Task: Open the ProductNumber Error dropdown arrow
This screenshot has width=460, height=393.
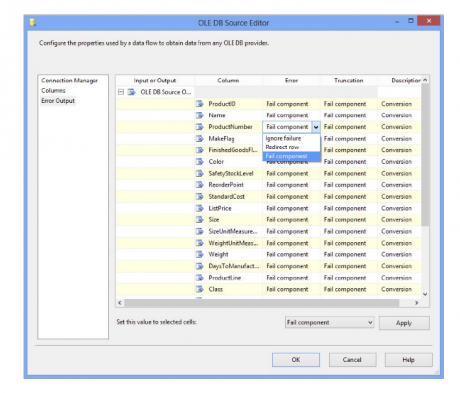Action: click(x=316, y=127)
